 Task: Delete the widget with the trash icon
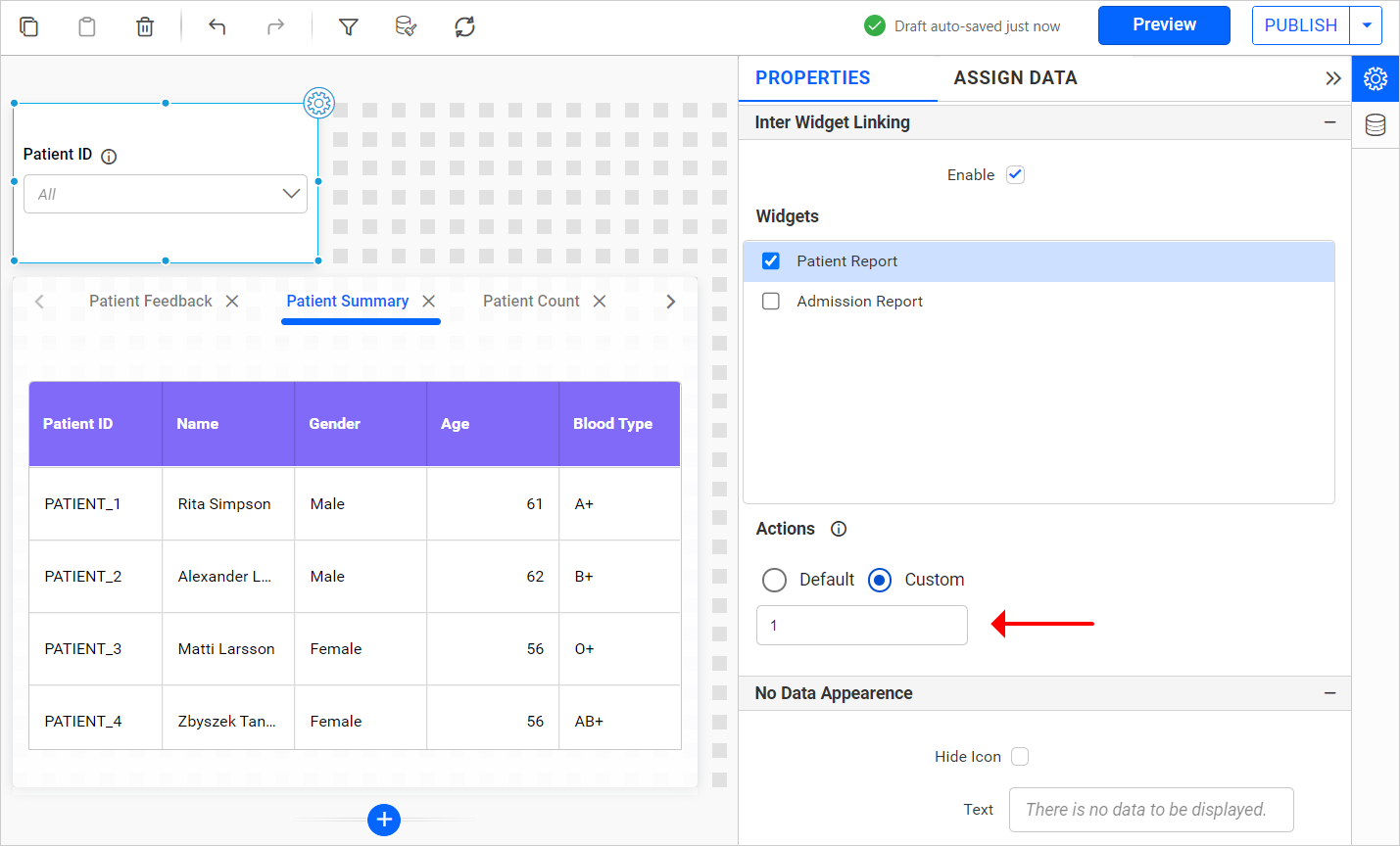coord(144,26)
